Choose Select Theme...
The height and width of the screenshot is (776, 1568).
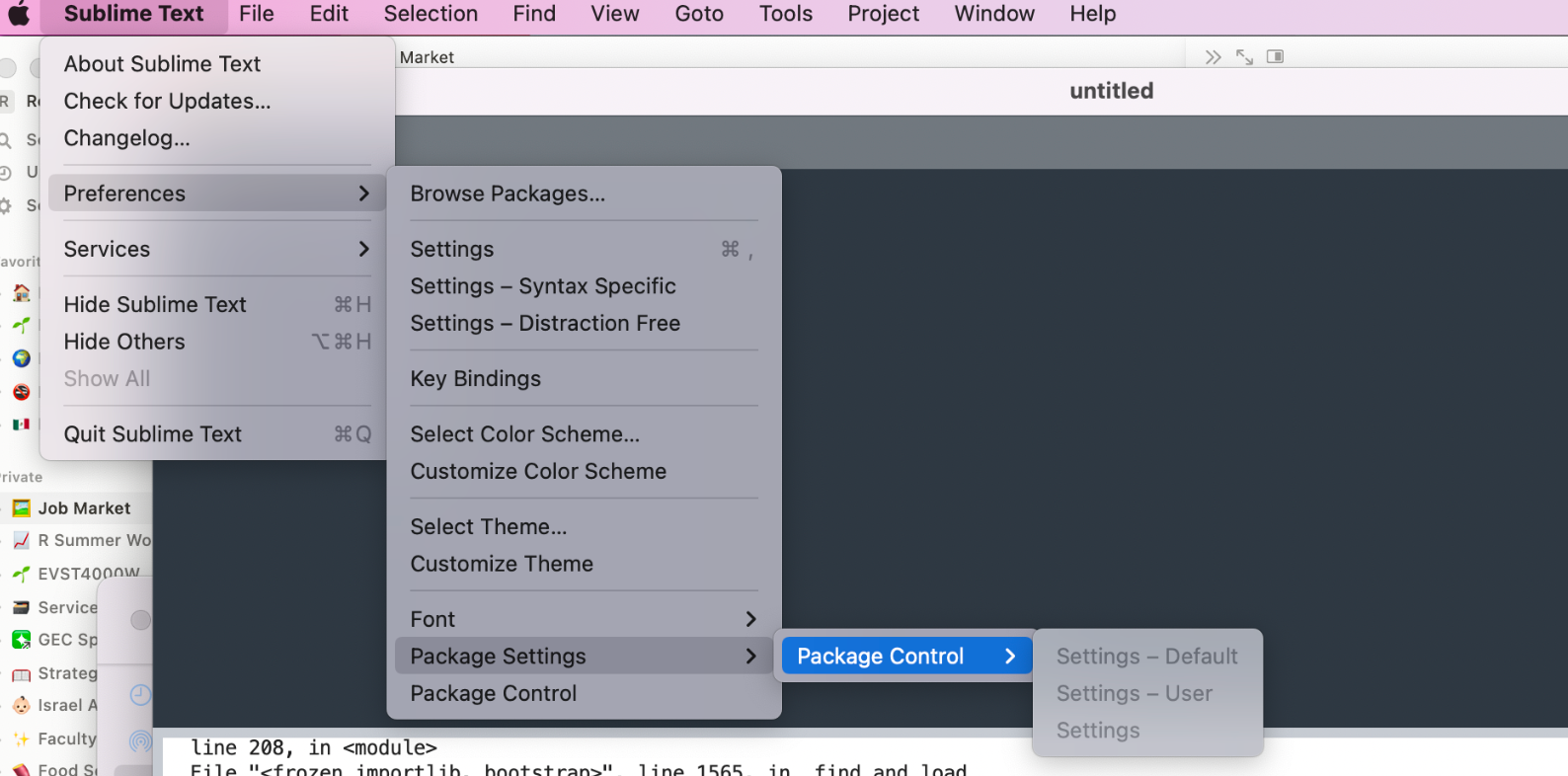pyautogui.click(x=584, y=527)
